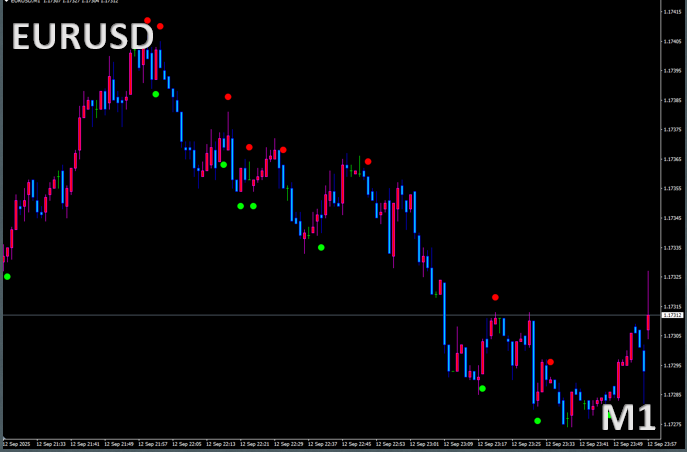
Task: Click time axis label 12 Sep 23:41
Action: pyautogui.click(x=595, y=444)
